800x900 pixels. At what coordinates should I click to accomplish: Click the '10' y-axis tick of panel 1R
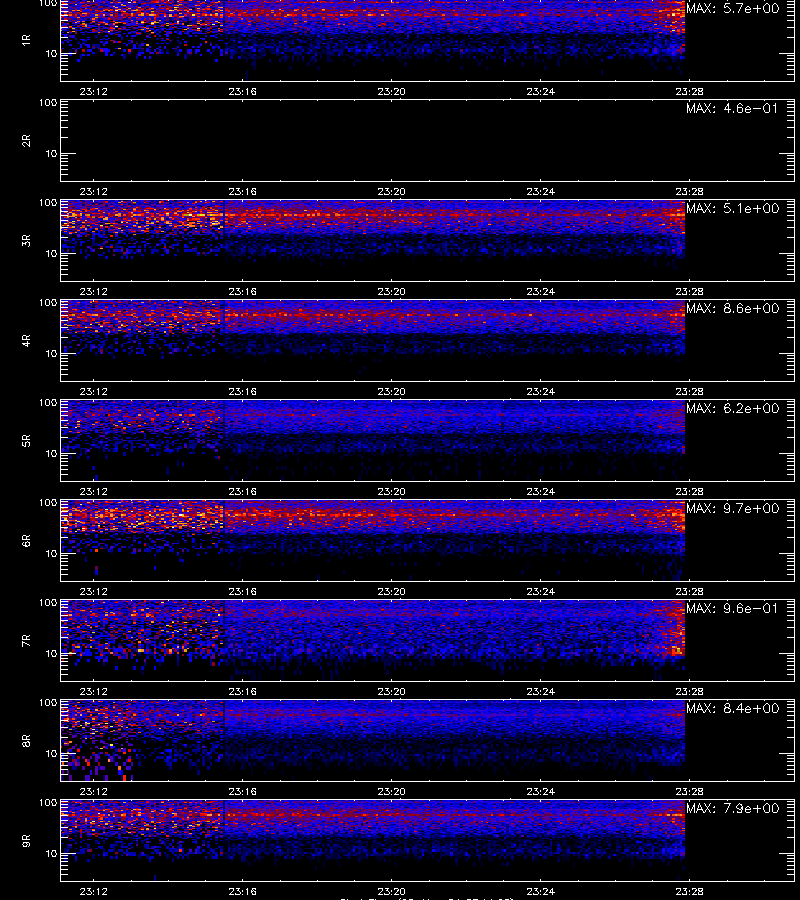click(x=51, y=53)
